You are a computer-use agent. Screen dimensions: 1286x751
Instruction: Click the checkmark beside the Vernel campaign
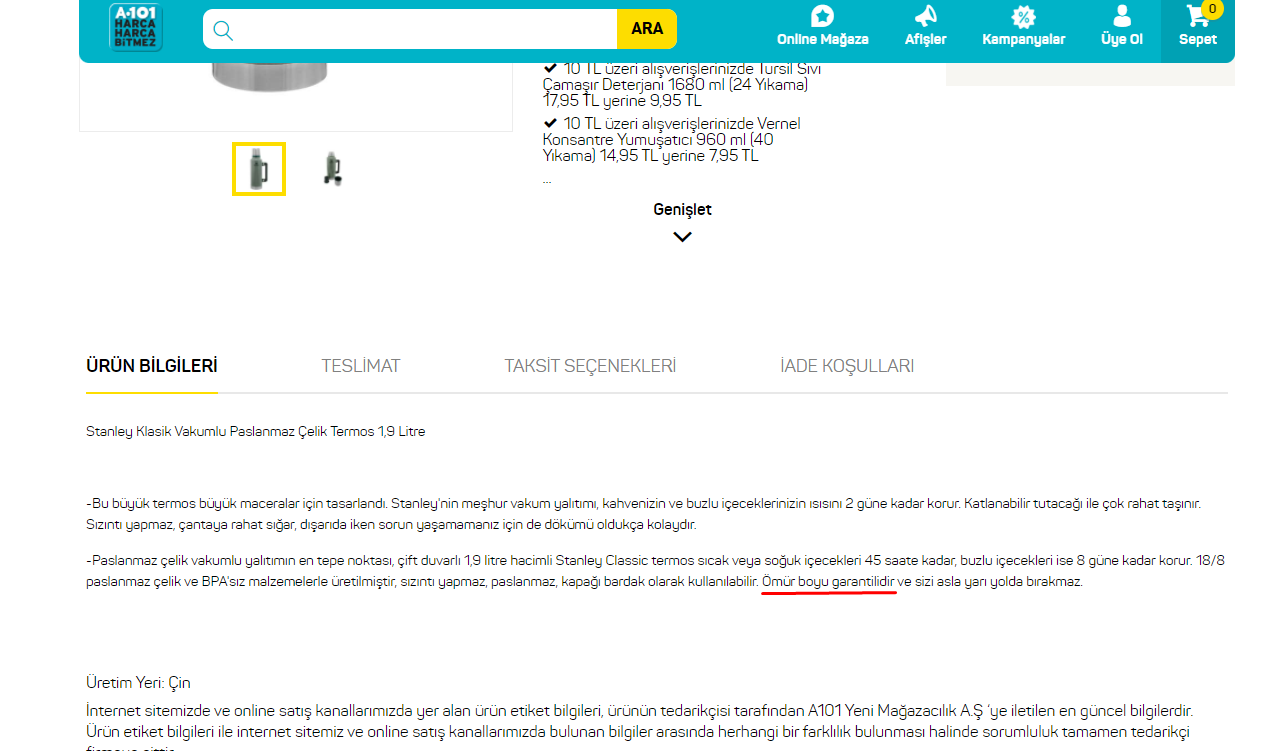coord(550,123)
